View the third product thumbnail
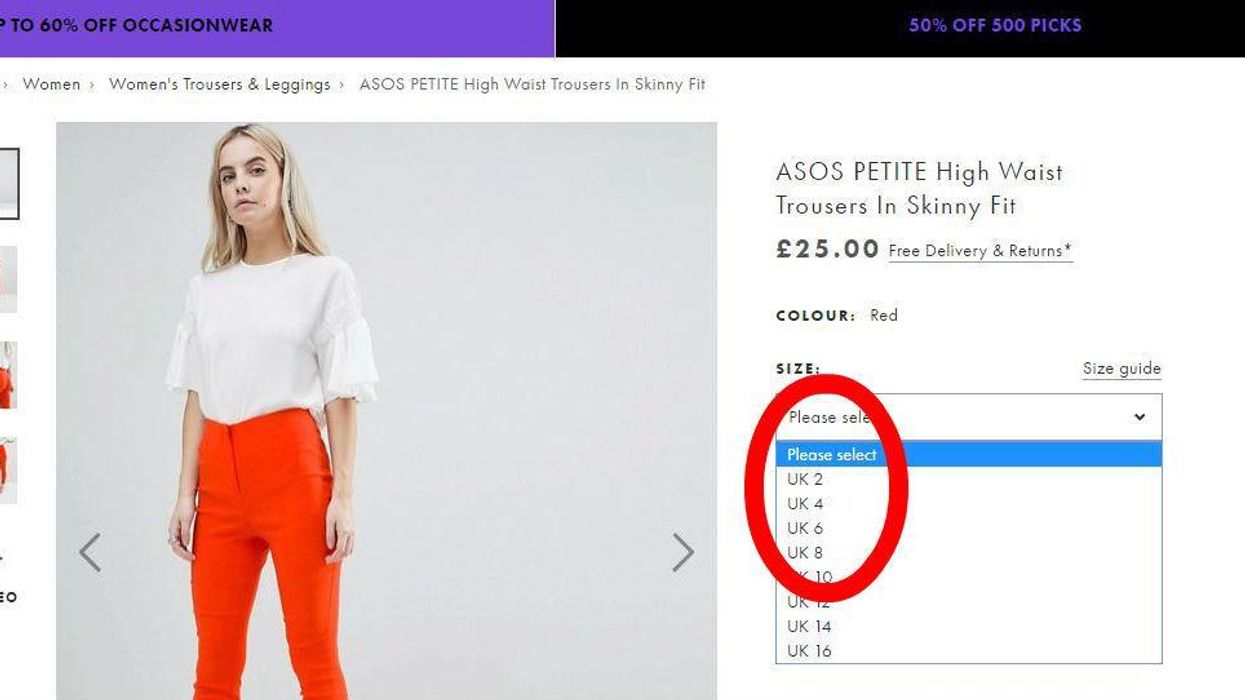This screenshot has width=1245, height=700. click(8, 375)
